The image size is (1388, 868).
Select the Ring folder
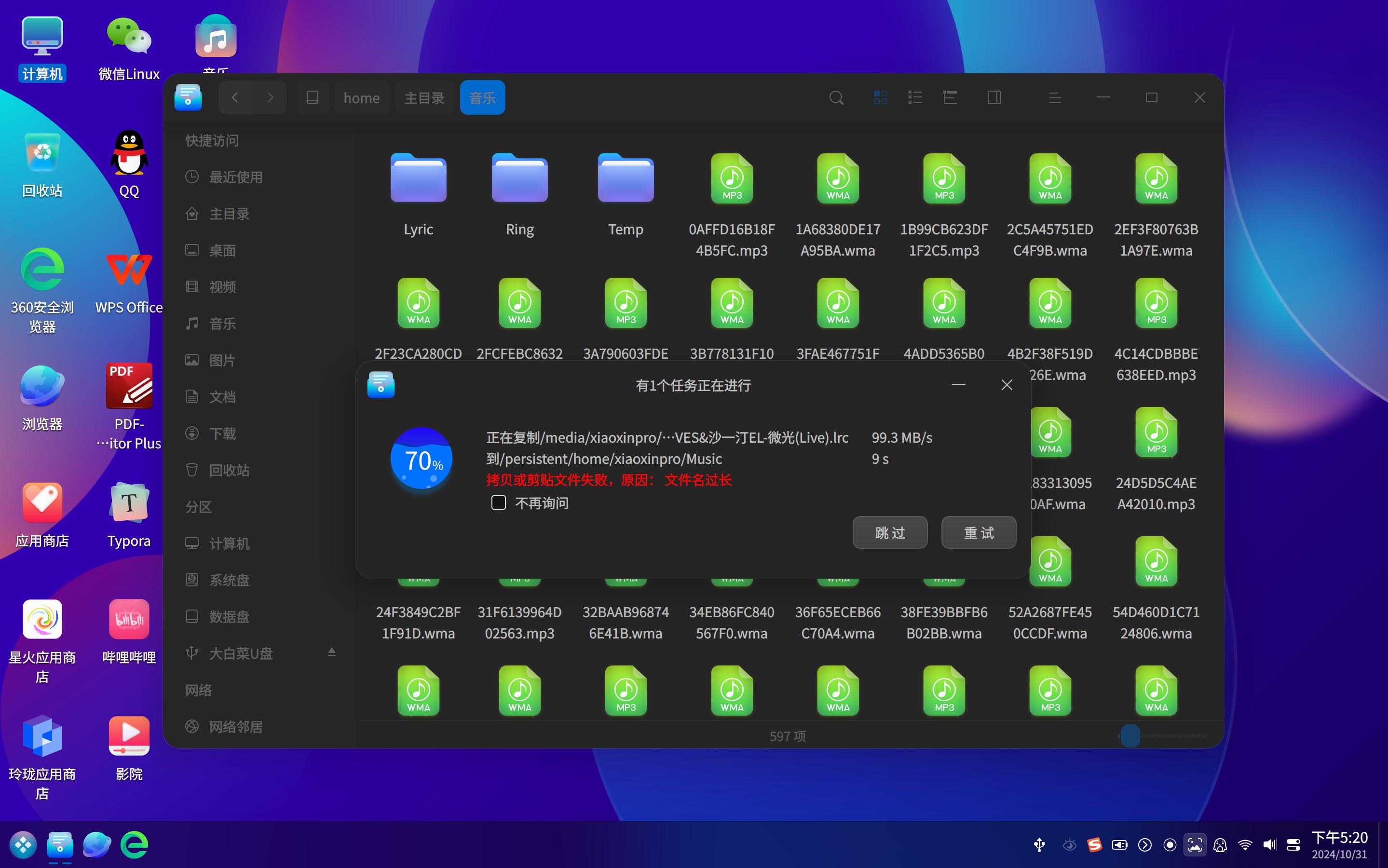tap(519, 195)
